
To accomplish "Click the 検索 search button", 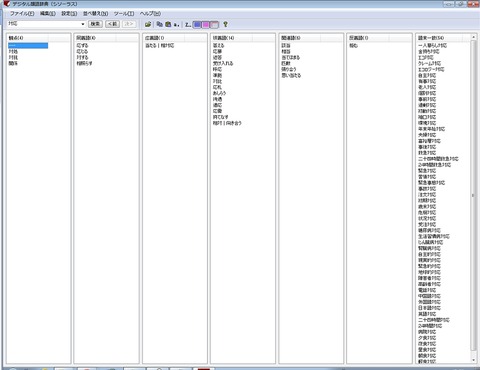I will point(95,24).
